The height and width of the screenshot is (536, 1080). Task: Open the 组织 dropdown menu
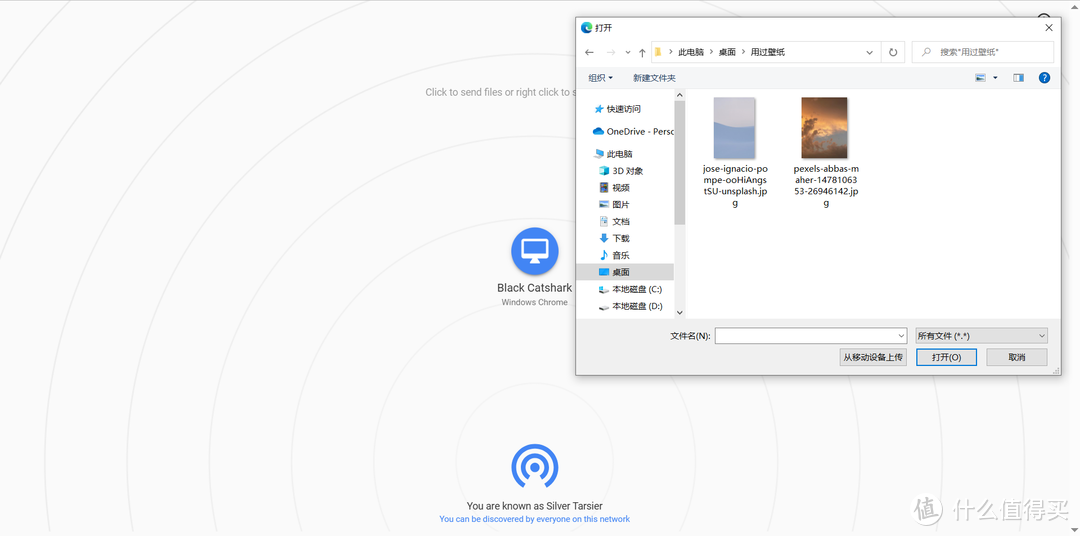(600, 78)
